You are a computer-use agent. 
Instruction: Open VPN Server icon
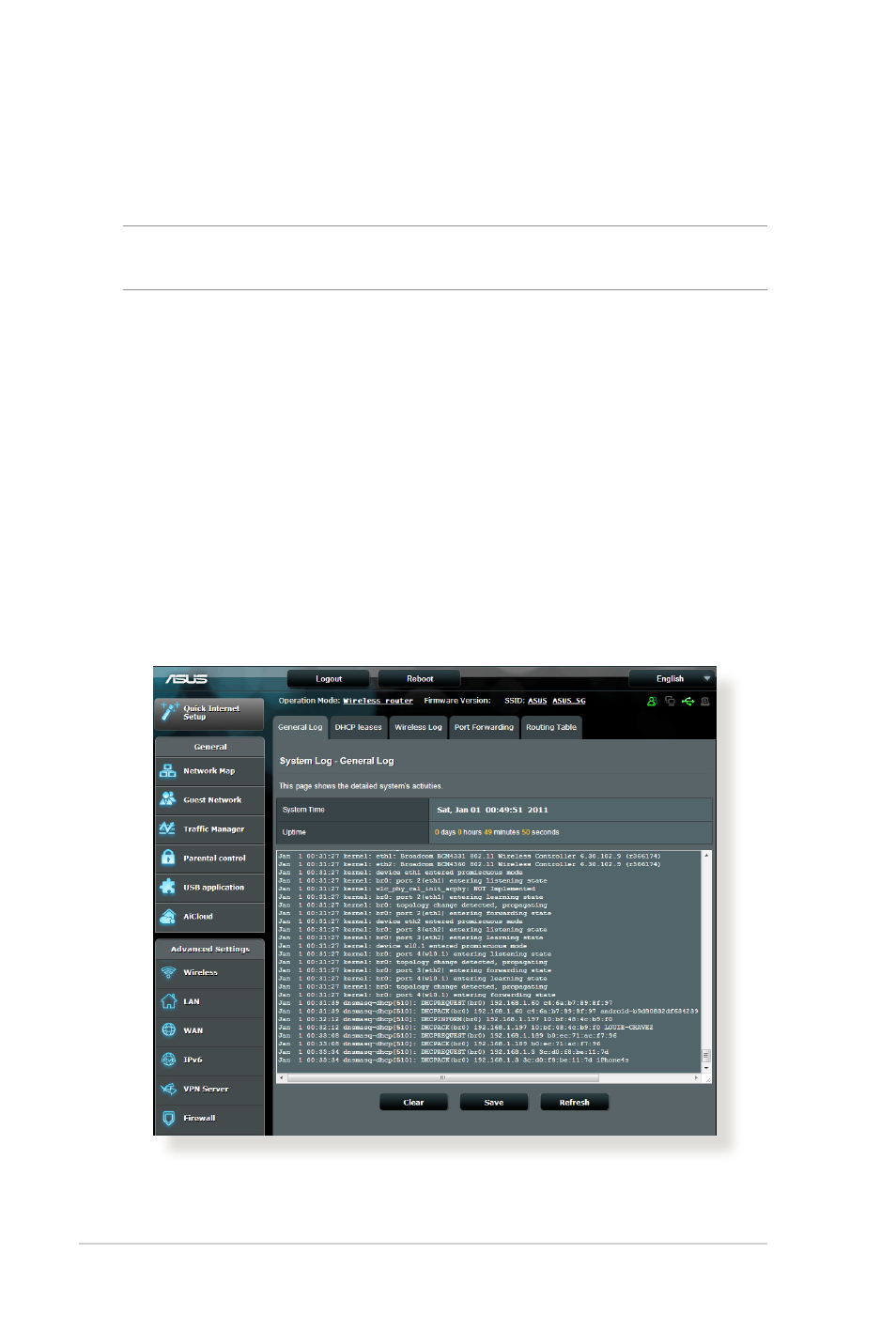168,1089
